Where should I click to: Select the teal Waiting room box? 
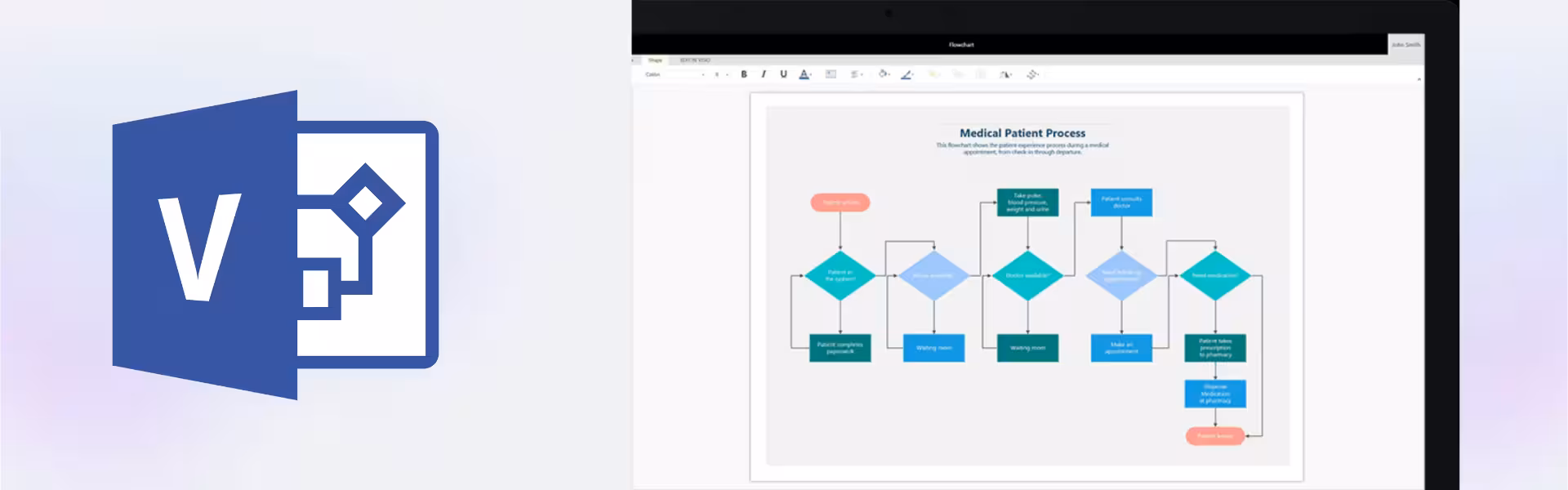(1027, 348)
